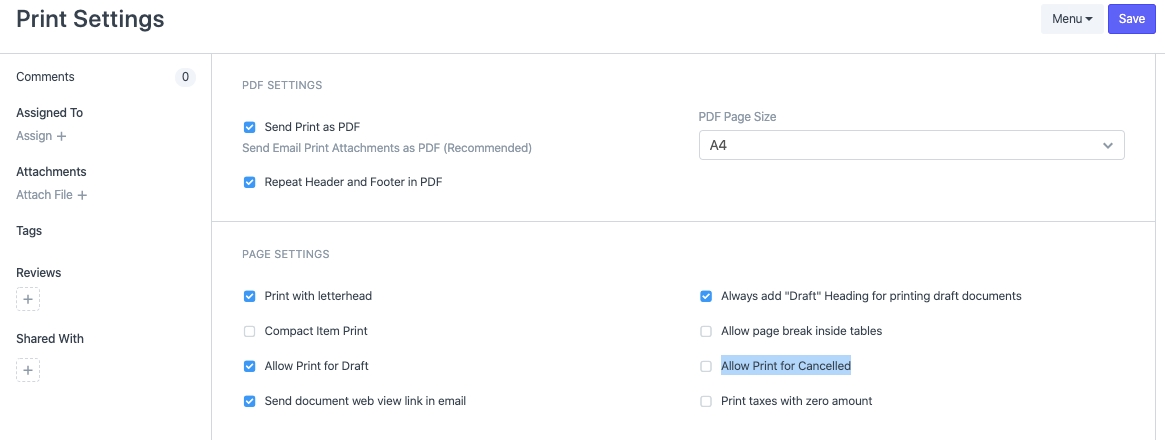Click the plus icon next to Assign
Viewport: 1165px width, 440px height.
pos(62,136)
